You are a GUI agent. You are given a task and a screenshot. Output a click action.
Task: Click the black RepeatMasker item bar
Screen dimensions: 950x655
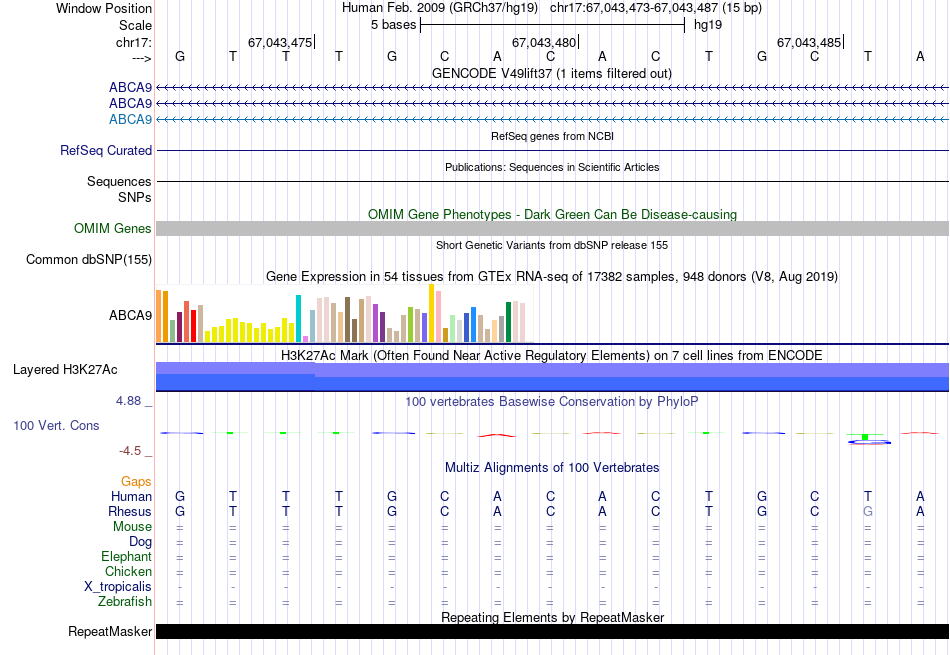pos(552,631)
